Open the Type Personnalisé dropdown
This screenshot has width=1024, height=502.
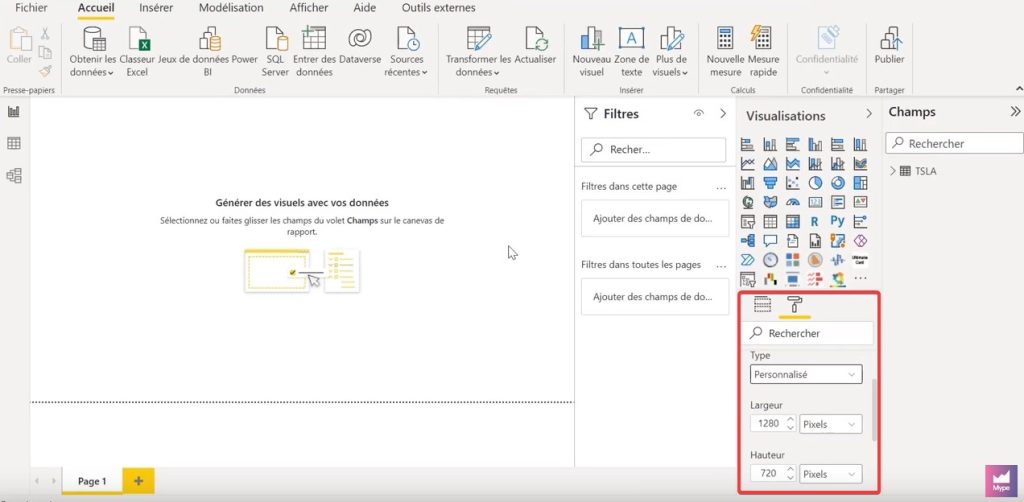(x=806, y=375)
